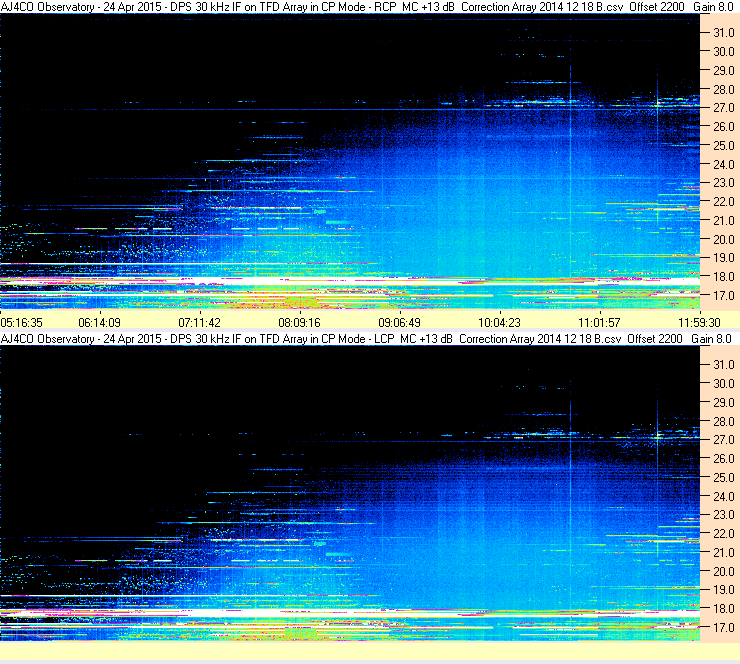
Task: Click 19.0 frequency label in LCP plot
Action: click(x=724, y=590)
